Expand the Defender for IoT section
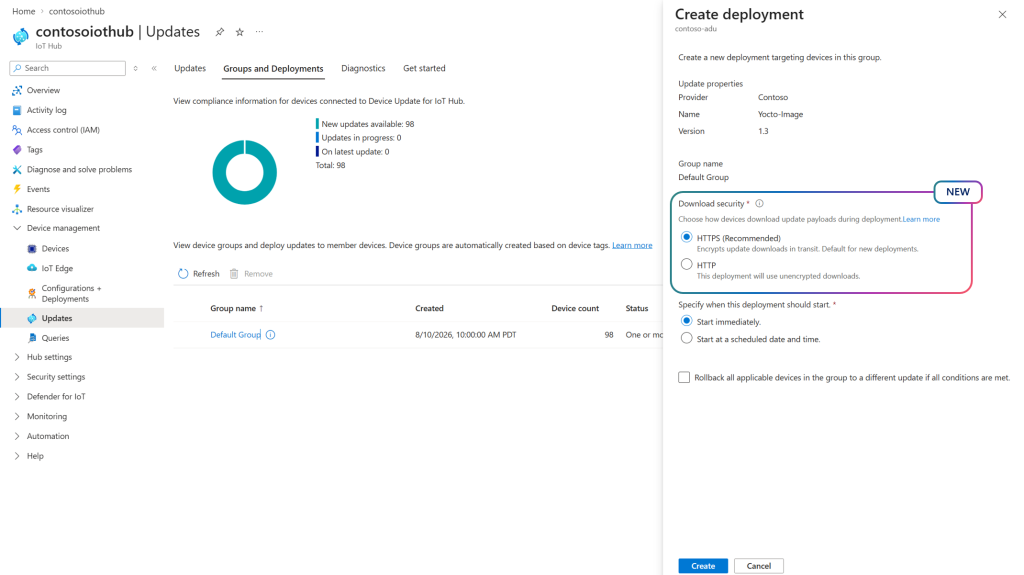 pos(17,397)
